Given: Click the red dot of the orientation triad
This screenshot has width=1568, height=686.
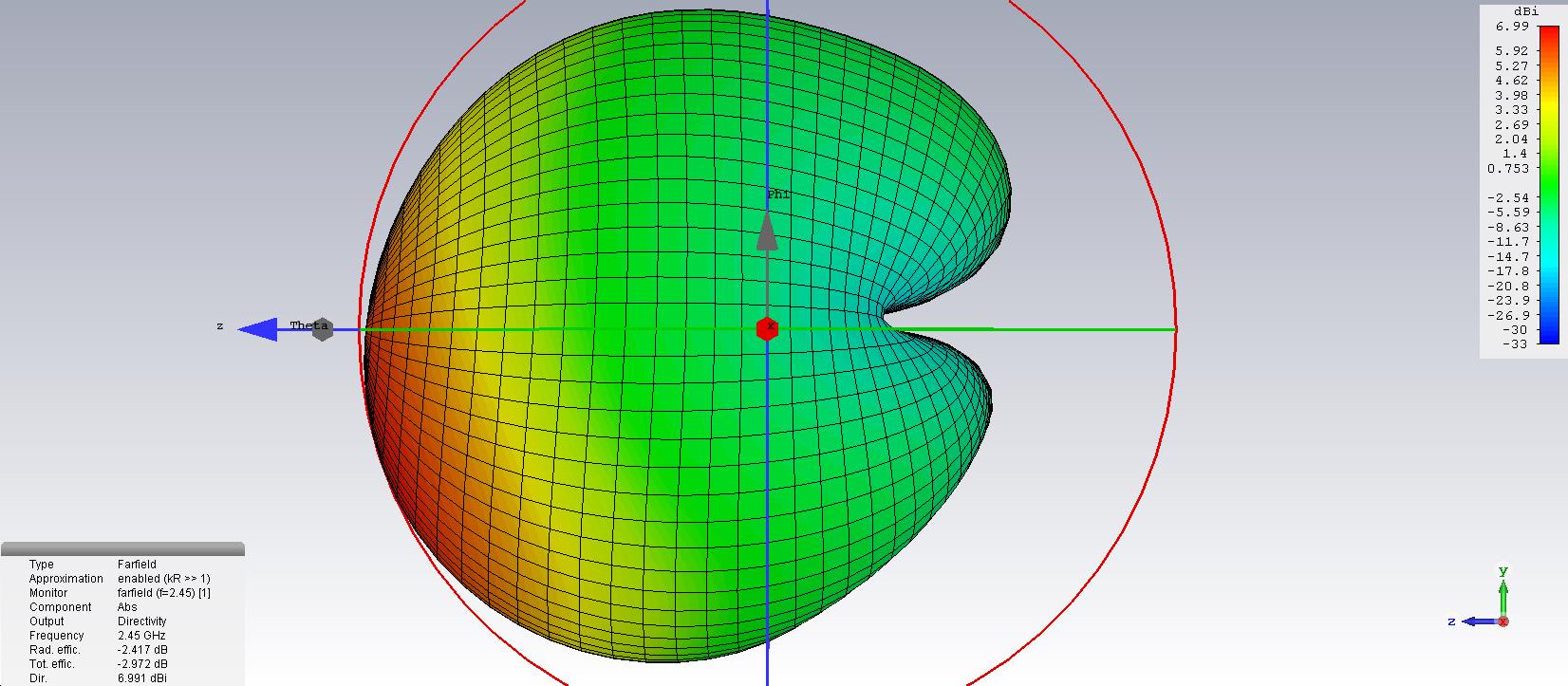Looking at the screenshot, I should (x=1503, y=621).
